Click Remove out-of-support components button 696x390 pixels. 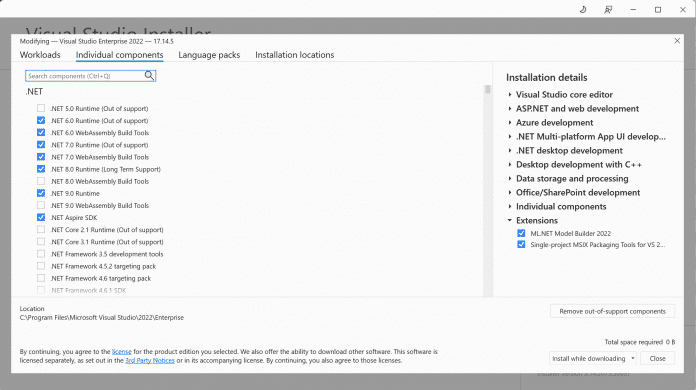[613, 311]
